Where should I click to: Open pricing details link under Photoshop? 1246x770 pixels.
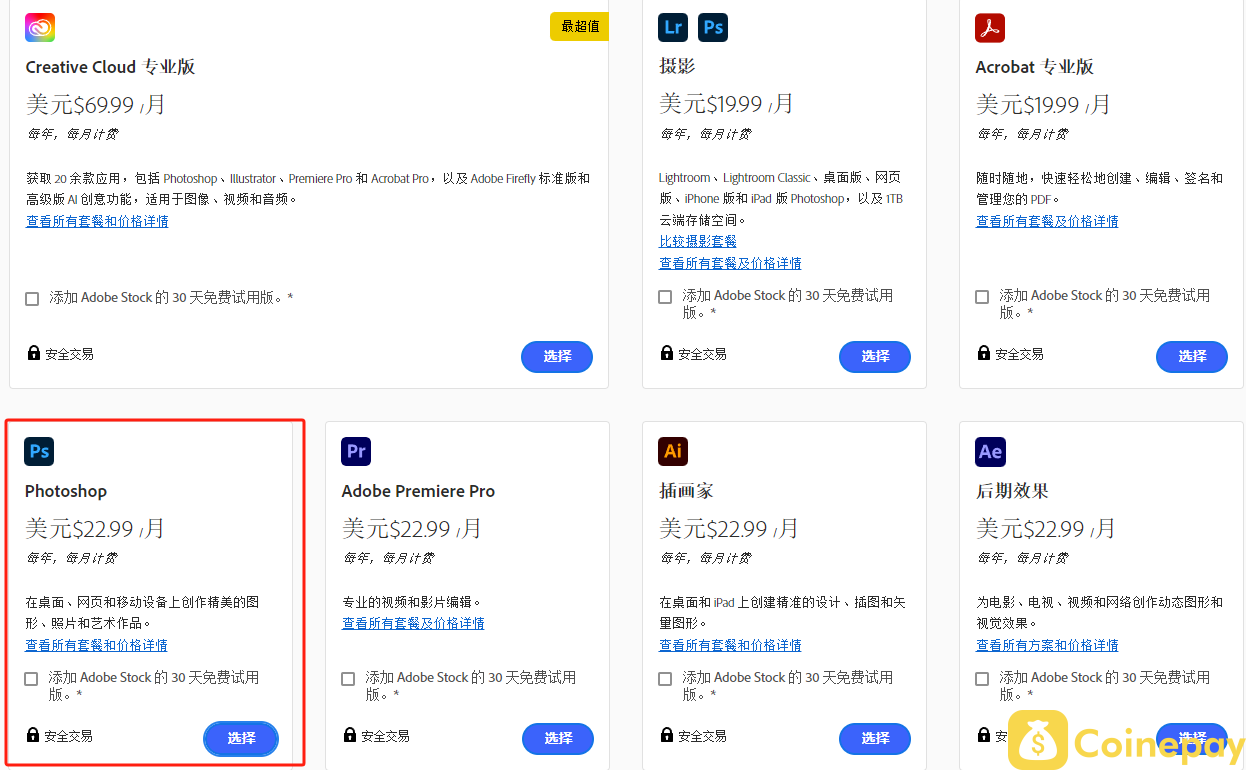[x=96, y=646]
